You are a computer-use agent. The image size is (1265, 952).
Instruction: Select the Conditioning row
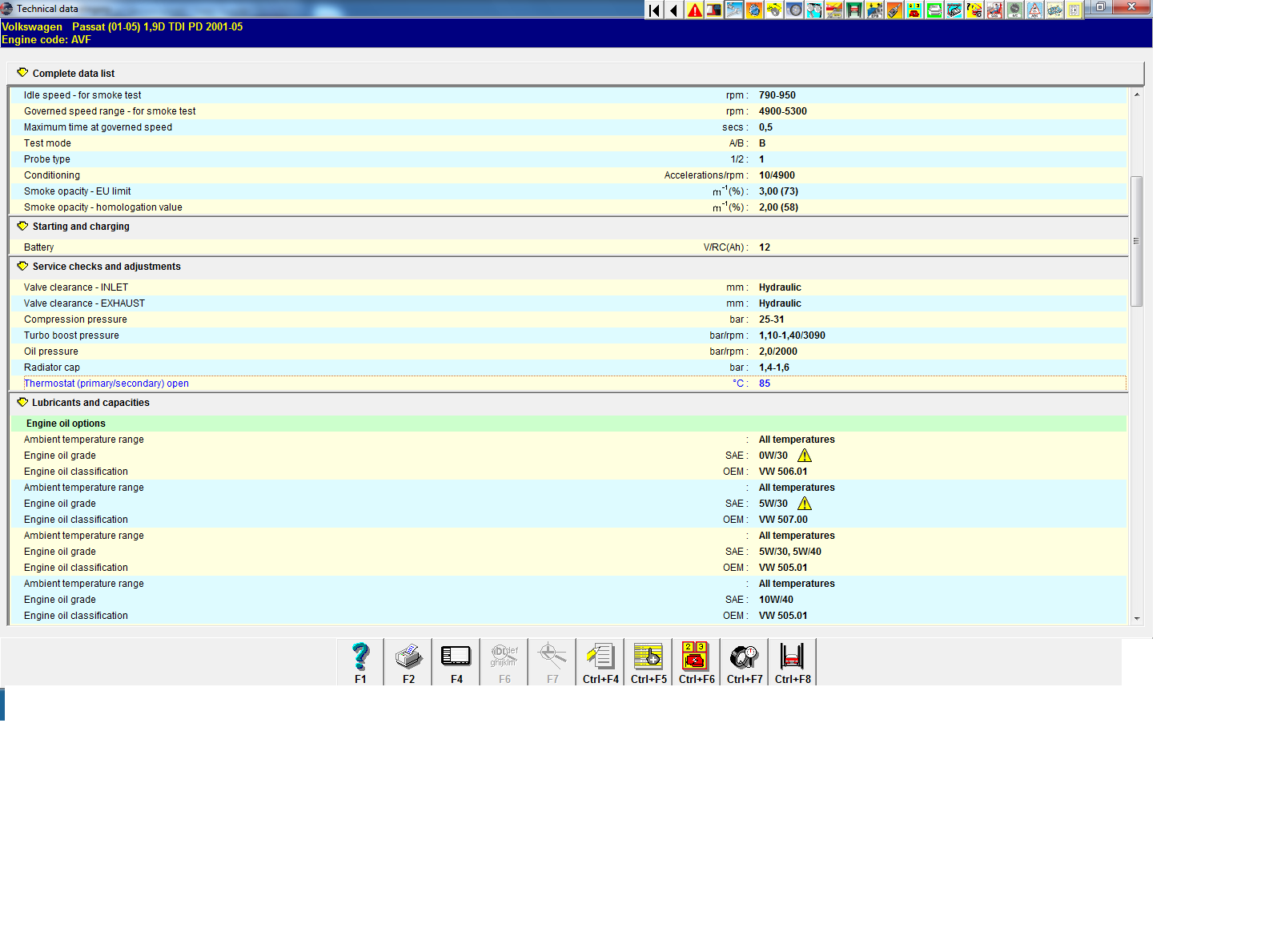pos(568,175)
